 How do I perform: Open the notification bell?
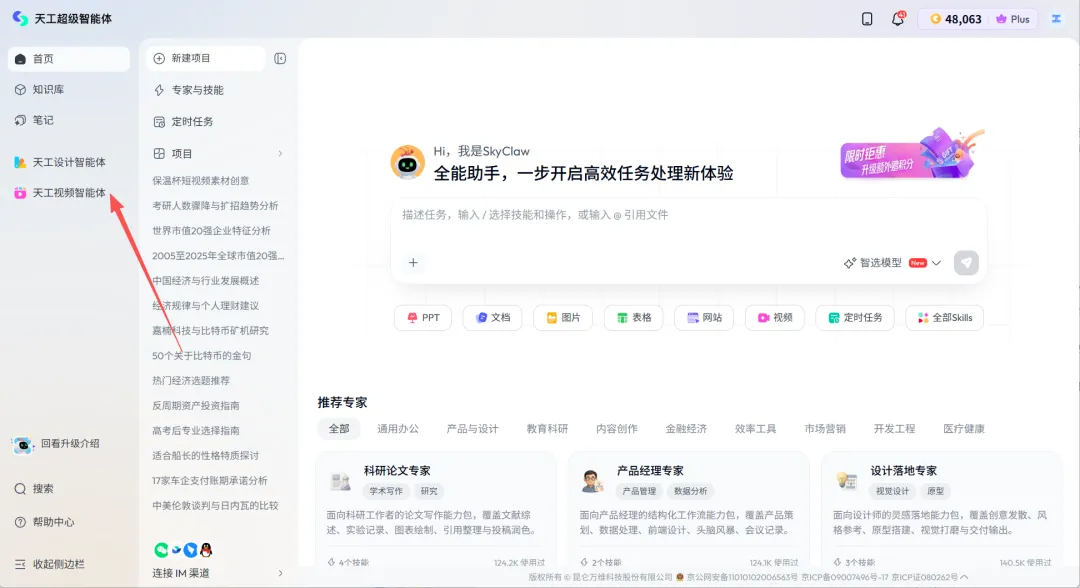click(x=898, y=19)
